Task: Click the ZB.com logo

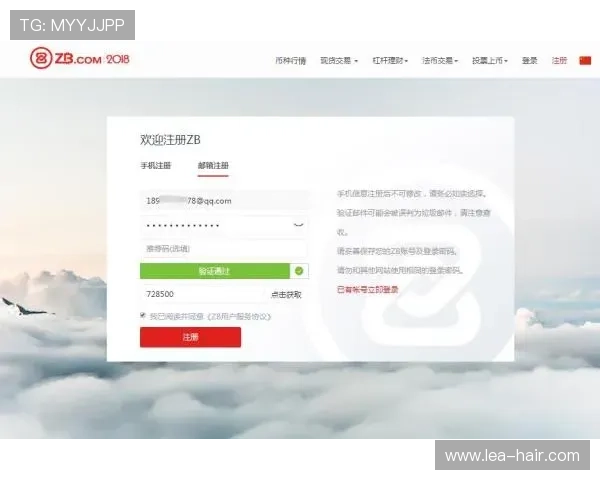Action: coord(80,59)
